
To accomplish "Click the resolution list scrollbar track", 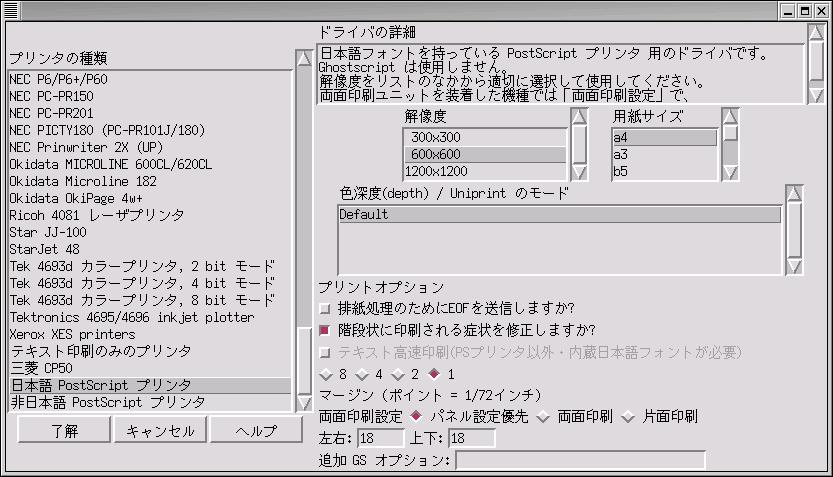I will 579,144.
